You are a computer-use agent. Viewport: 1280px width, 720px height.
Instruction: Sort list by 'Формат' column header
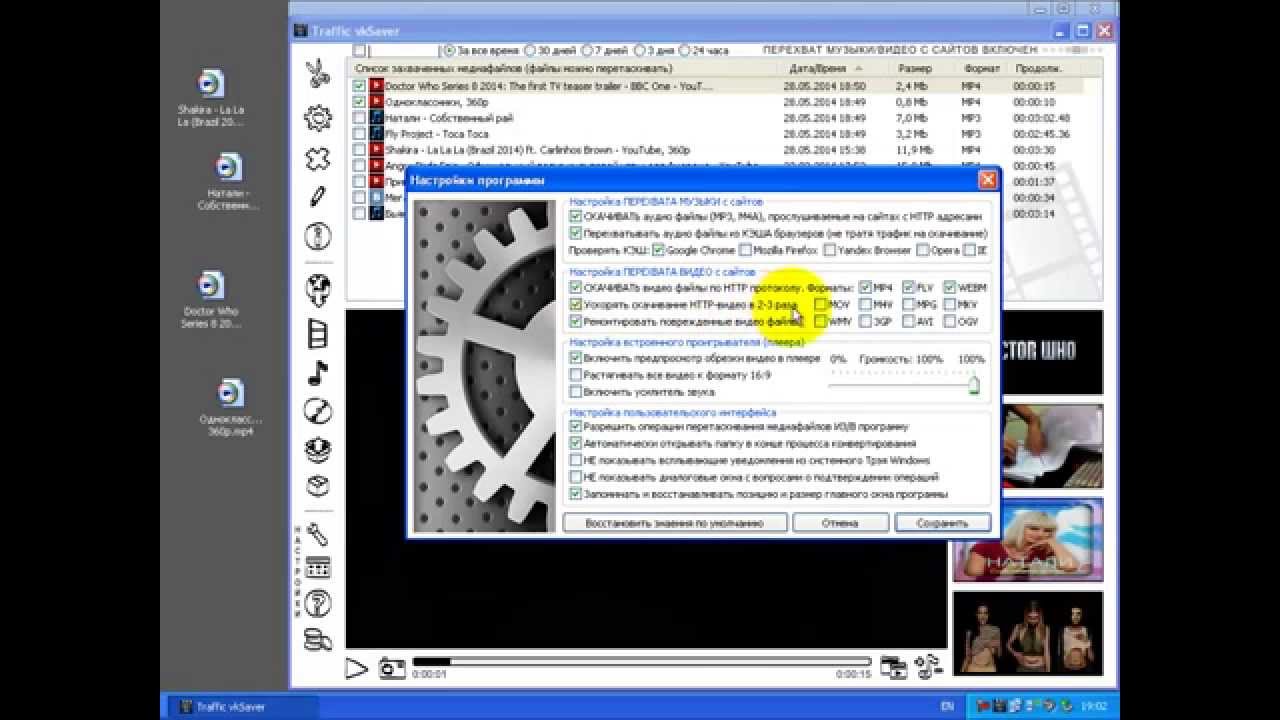click(981, 68)
